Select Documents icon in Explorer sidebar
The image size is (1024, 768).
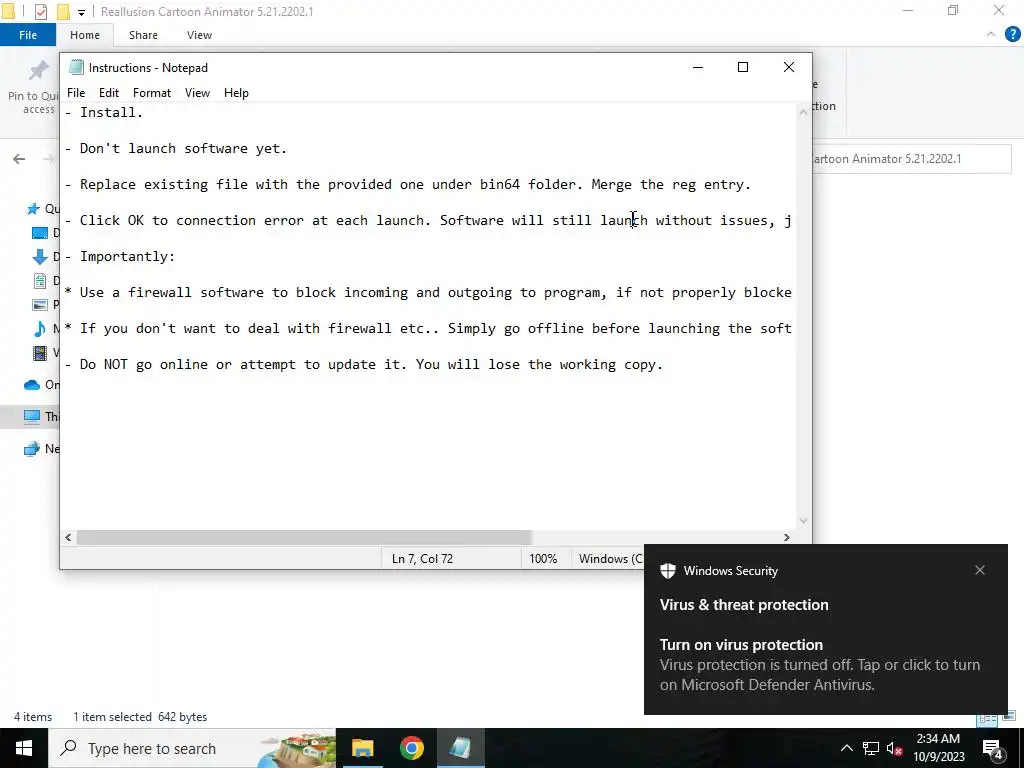[40, 281]
